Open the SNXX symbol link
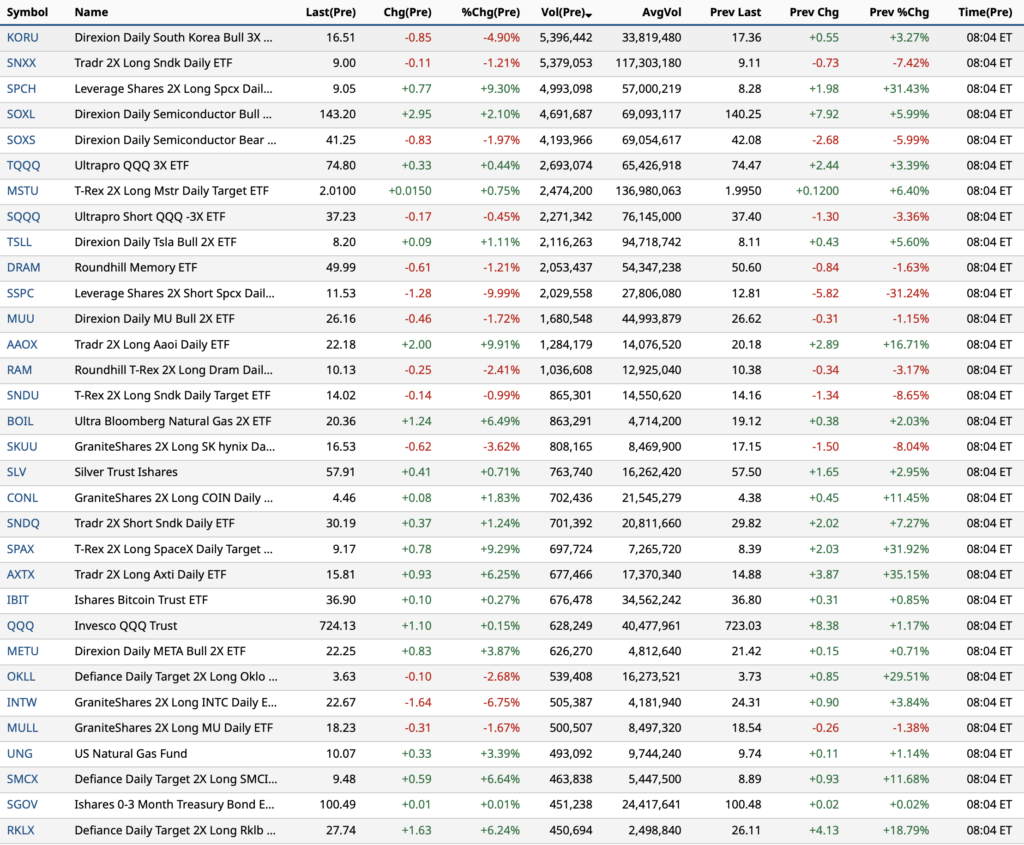This screenshot has height=845, width=1024. pos(22,63)
